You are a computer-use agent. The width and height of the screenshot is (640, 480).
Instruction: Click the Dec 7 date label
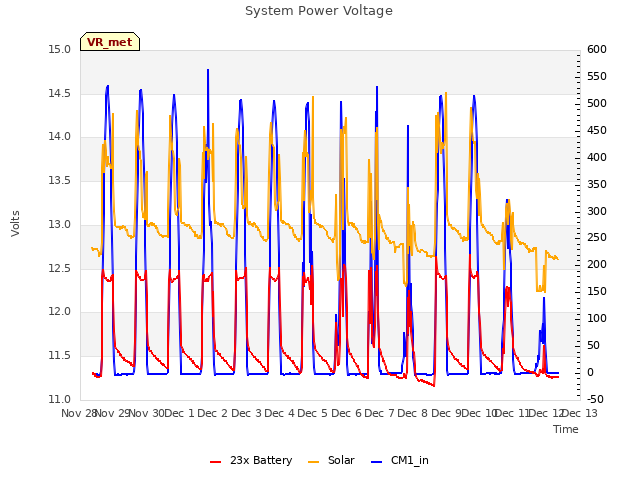point(380,413)
